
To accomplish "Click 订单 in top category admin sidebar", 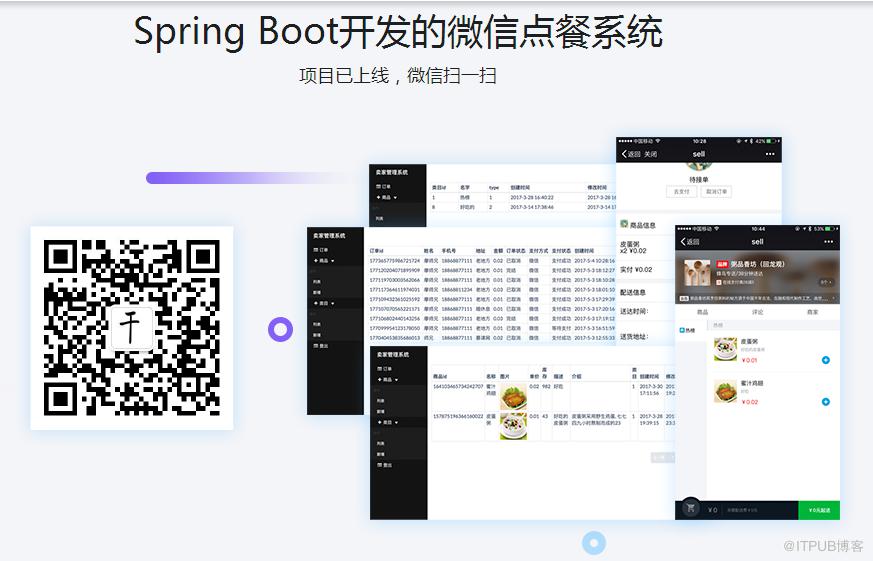I will coord(384,186).
